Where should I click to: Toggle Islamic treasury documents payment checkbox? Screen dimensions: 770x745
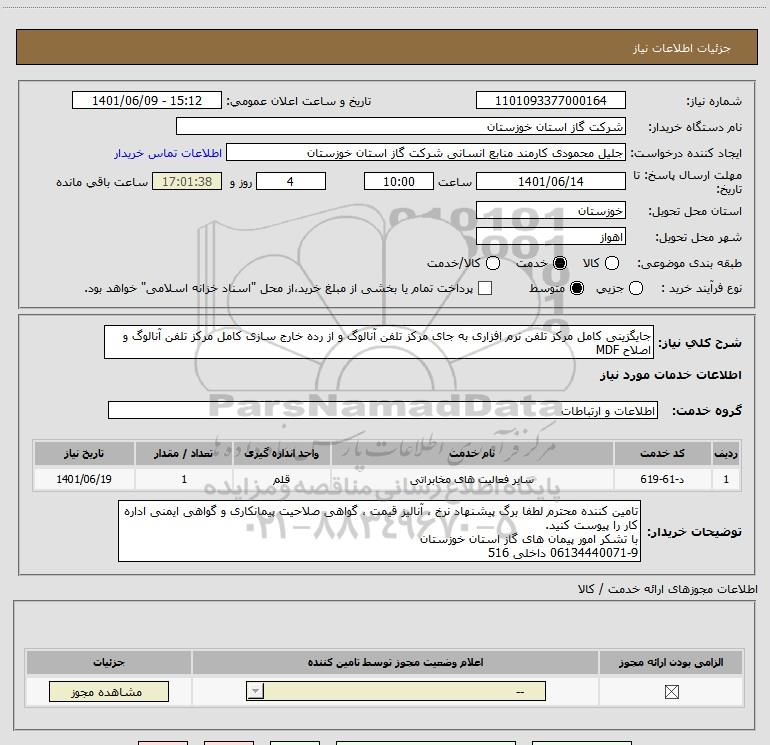[x=485, y=288]
